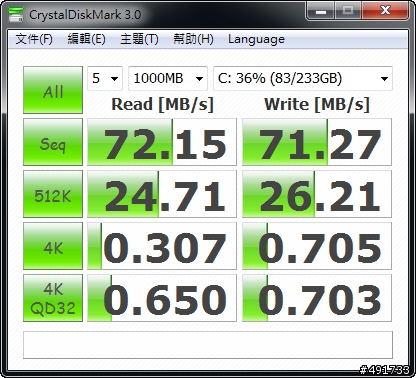The height and width of the screenshot is (378, 416).
Task: Maximize the CrystalDiskMark window
Action: pyautogui.click(x=348, y=11)
